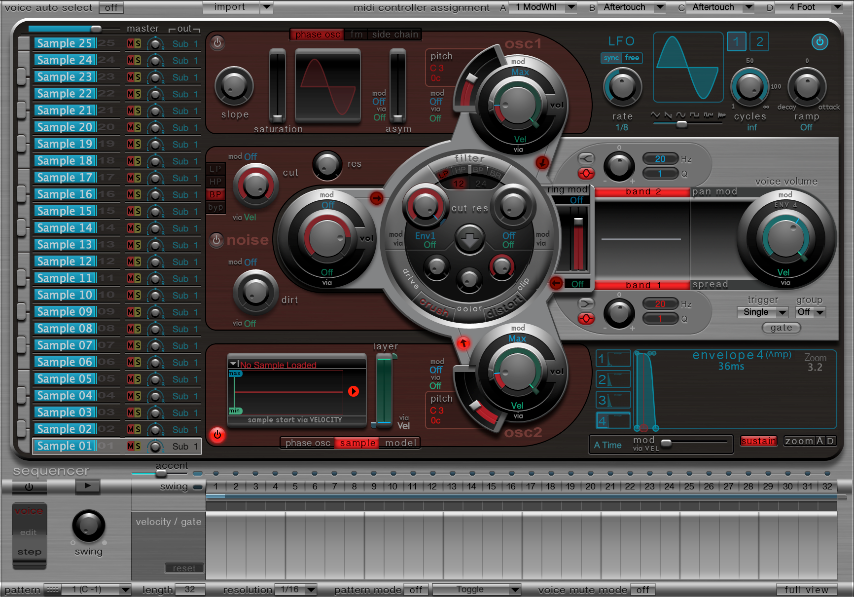Select envelope 3 thumbnail
The image size is (855, 597).
pos(613,400)
